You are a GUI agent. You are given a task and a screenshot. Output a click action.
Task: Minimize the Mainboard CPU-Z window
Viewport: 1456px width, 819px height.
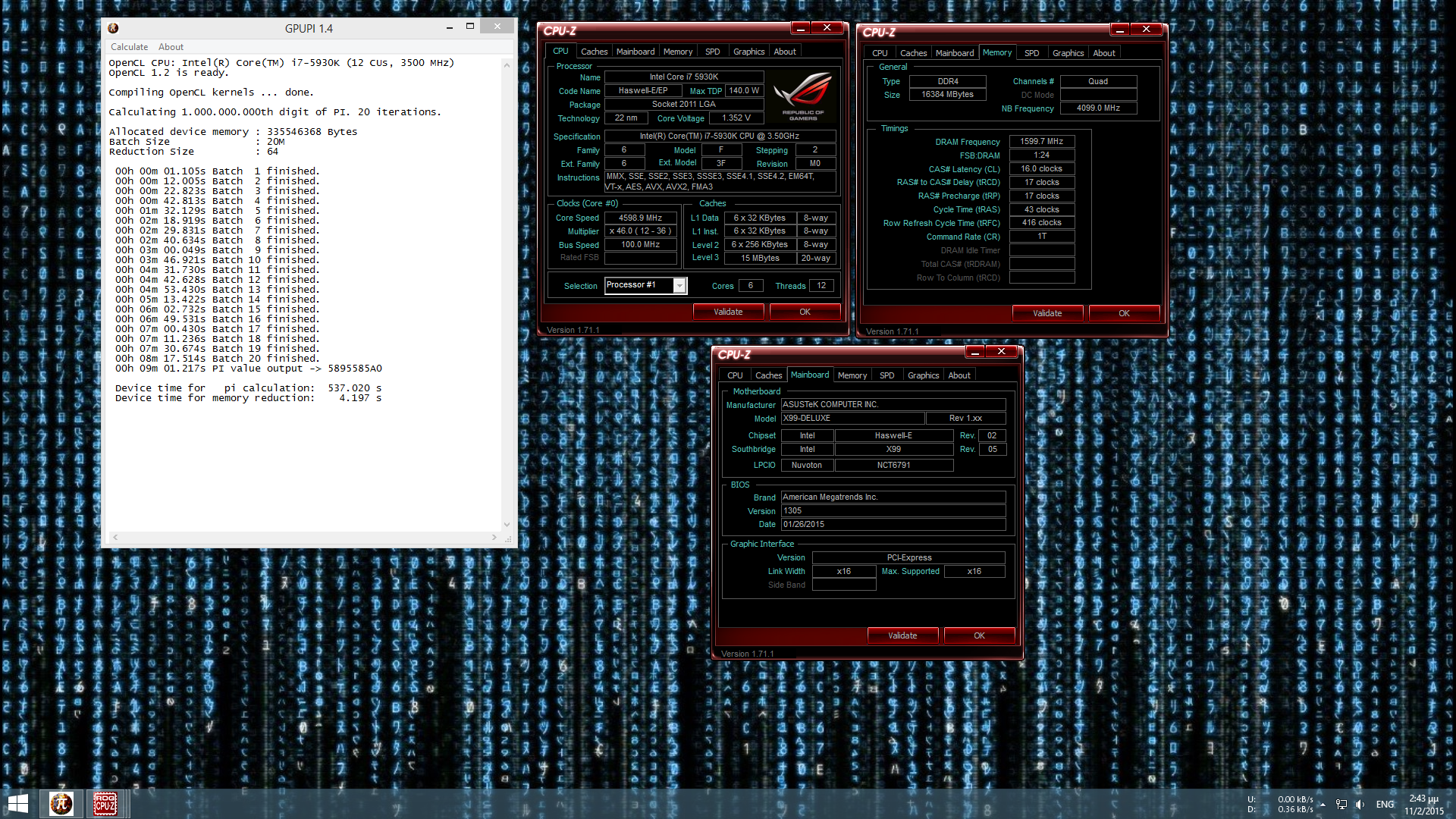tap(974, 352)
